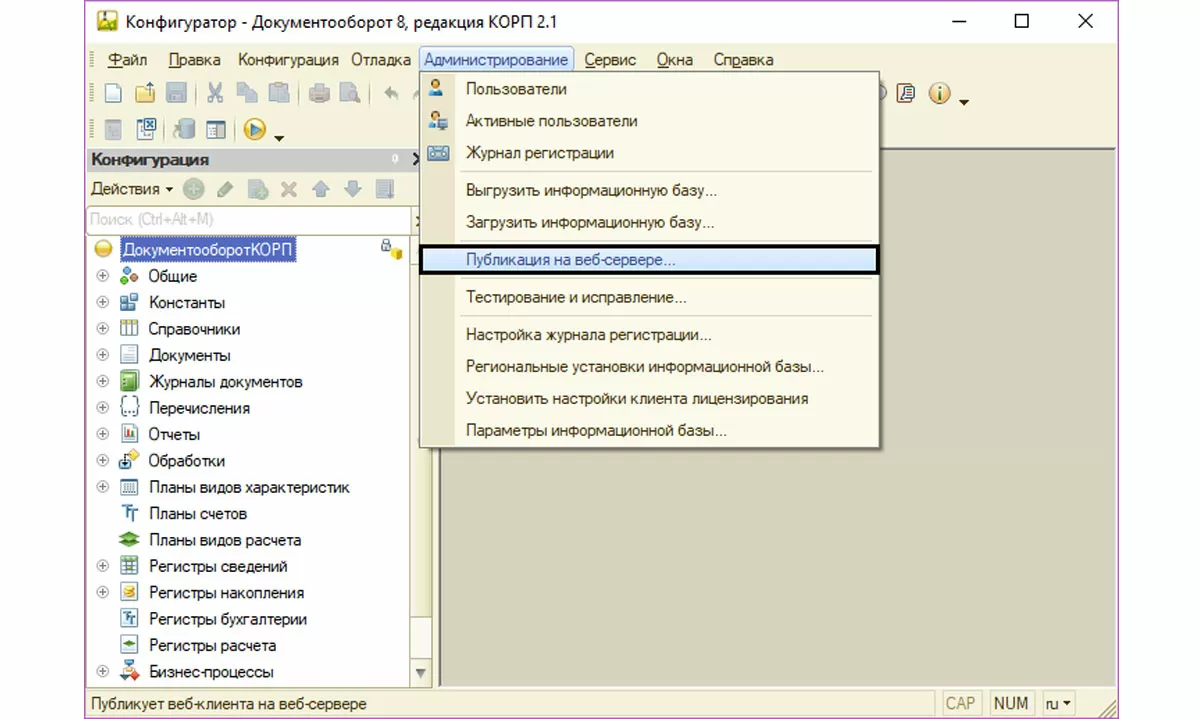This screenshot has height=719, width=1200.
Task: Open Журнал регистрации menu item
Action: [649, 153]
